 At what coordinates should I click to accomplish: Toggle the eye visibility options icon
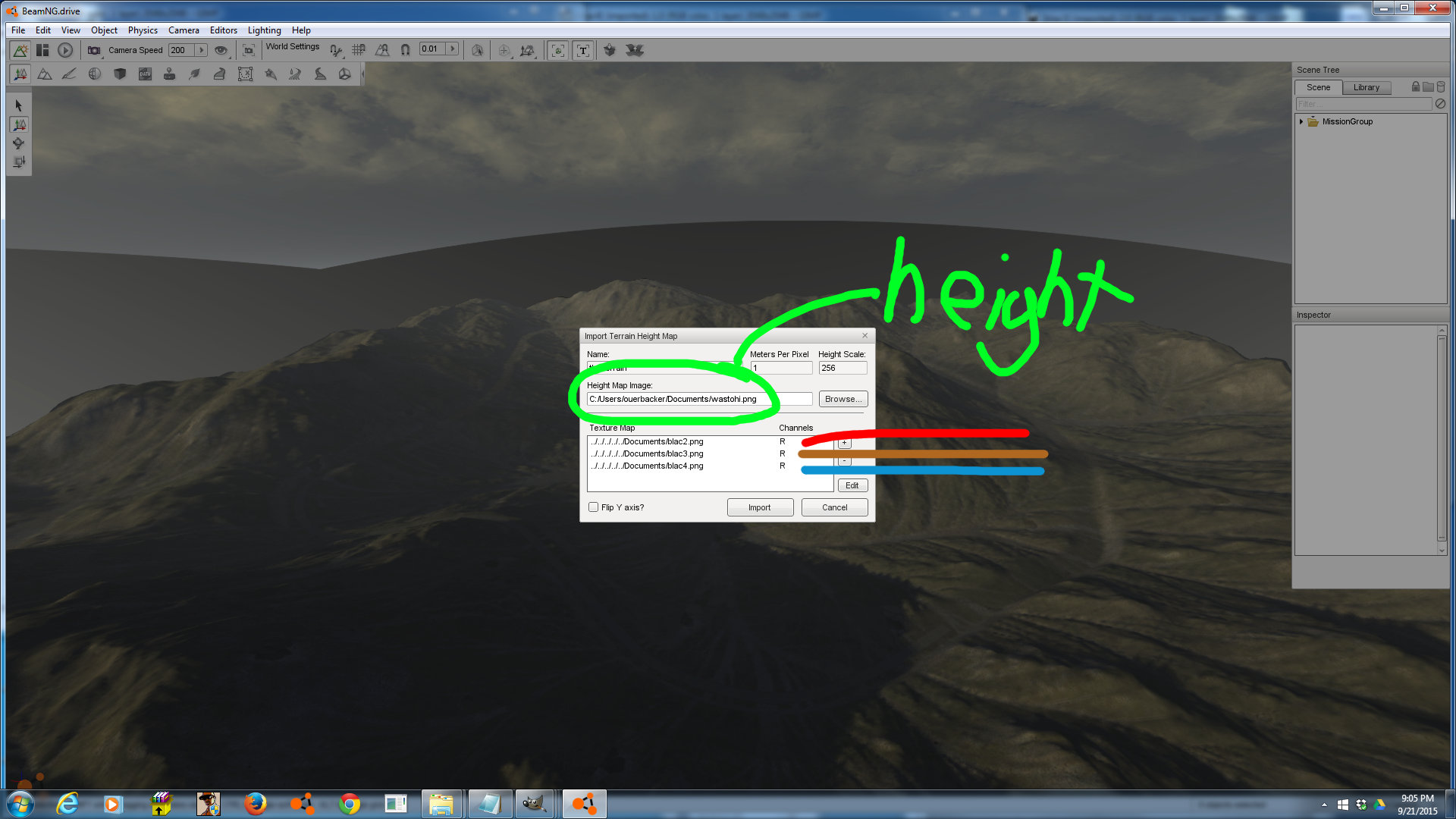pos(221,50)
